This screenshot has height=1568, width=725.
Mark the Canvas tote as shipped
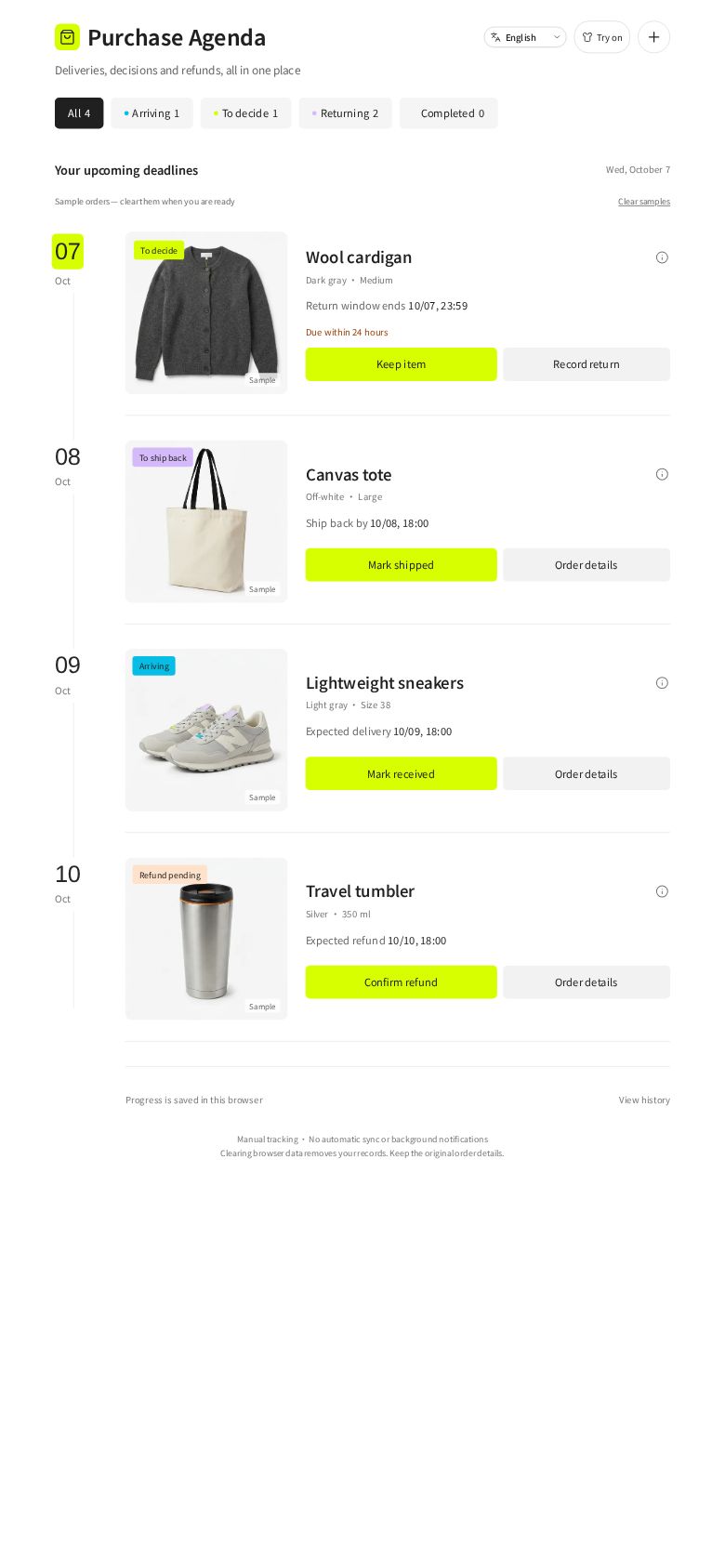pos(402,565)
